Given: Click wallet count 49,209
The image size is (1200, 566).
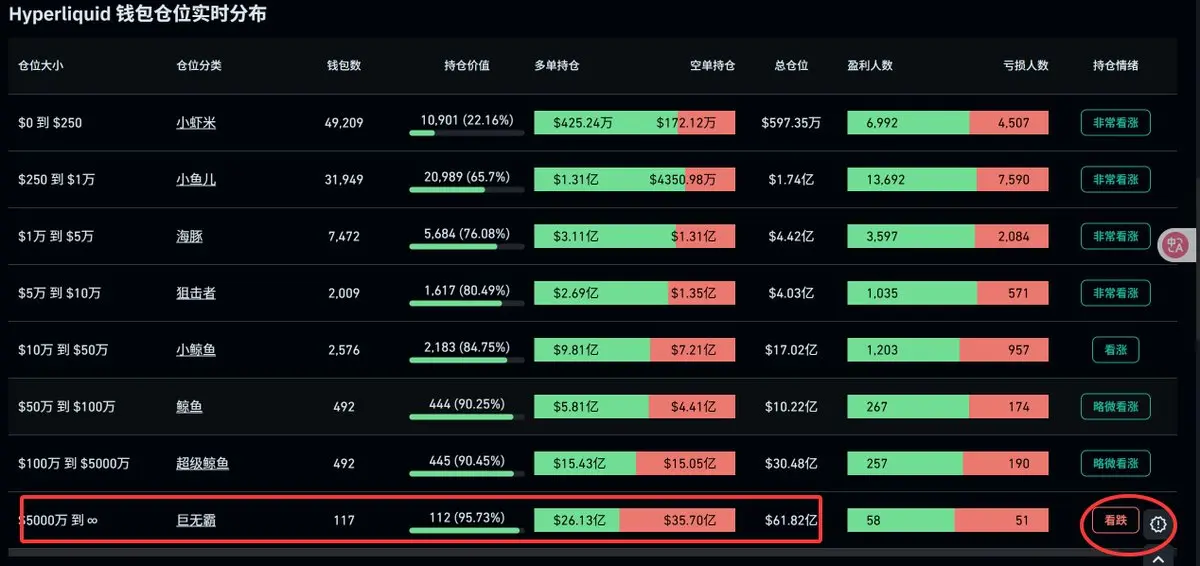Looking at the screenshot, I should [344, 123].
